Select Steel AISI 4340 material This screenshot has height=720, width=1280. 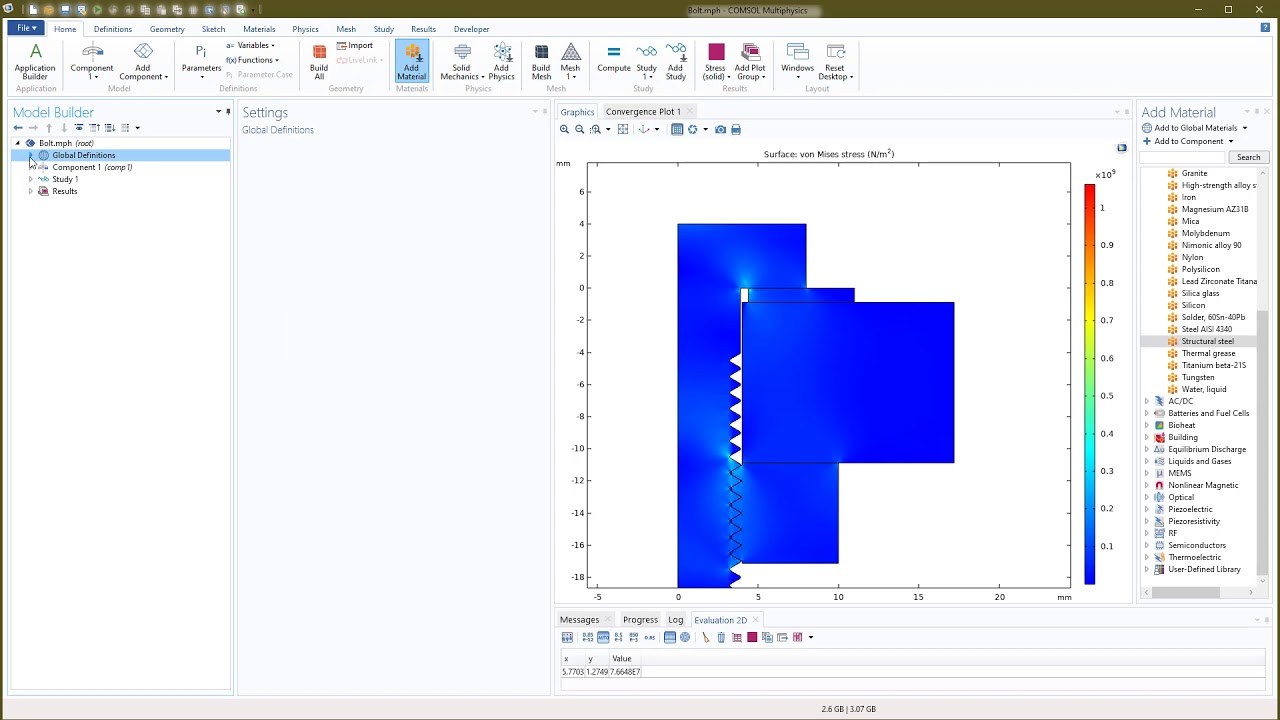point(1206,329)
